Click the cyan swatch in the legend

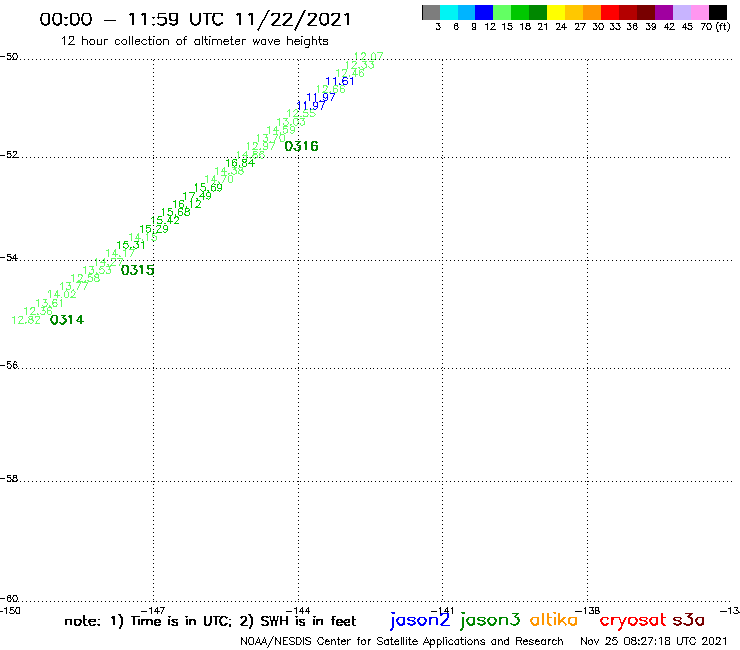pos(449,12)
